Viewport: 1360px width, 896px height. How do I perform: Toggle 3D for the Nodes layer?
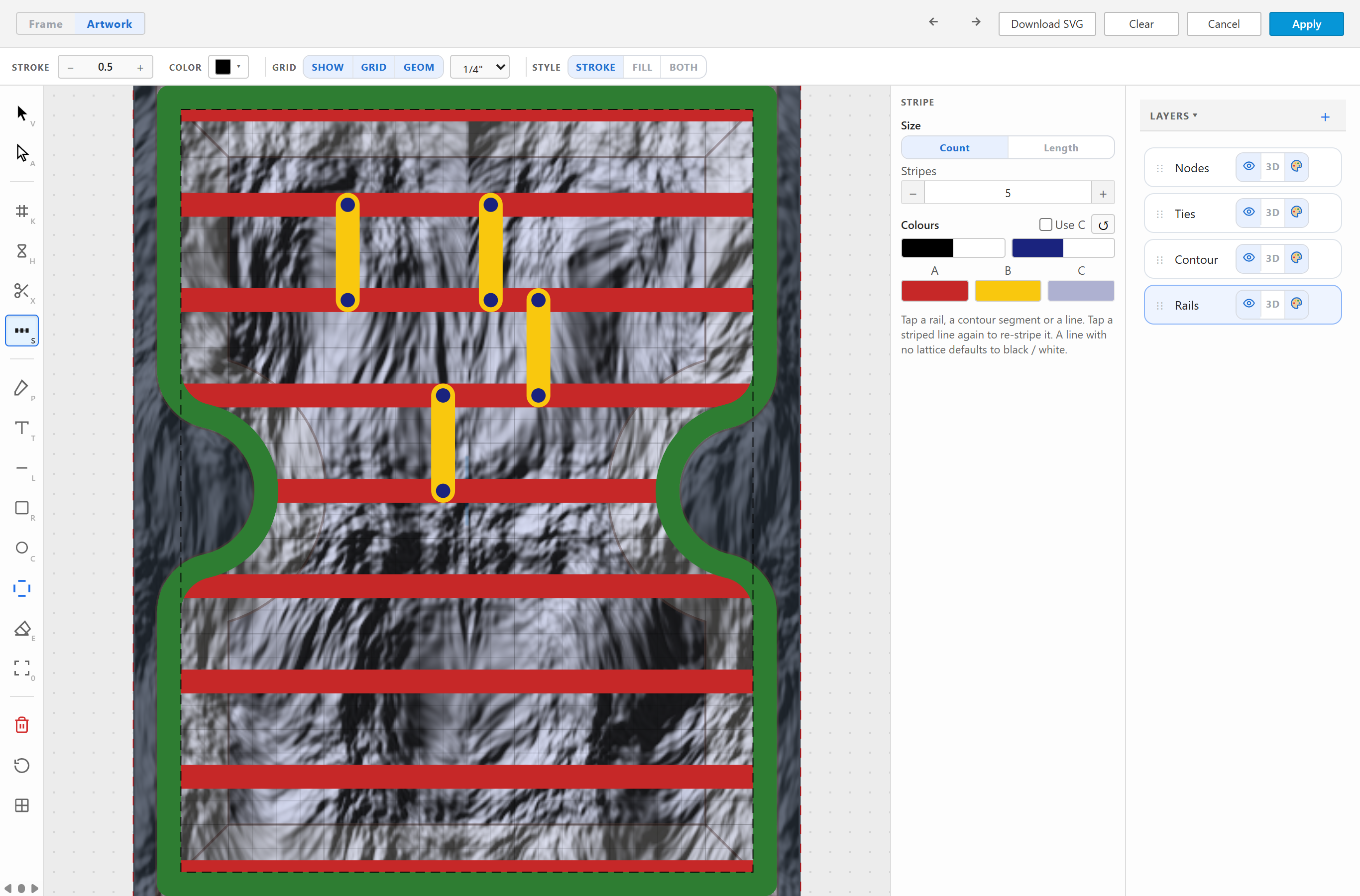[1272, 167]
